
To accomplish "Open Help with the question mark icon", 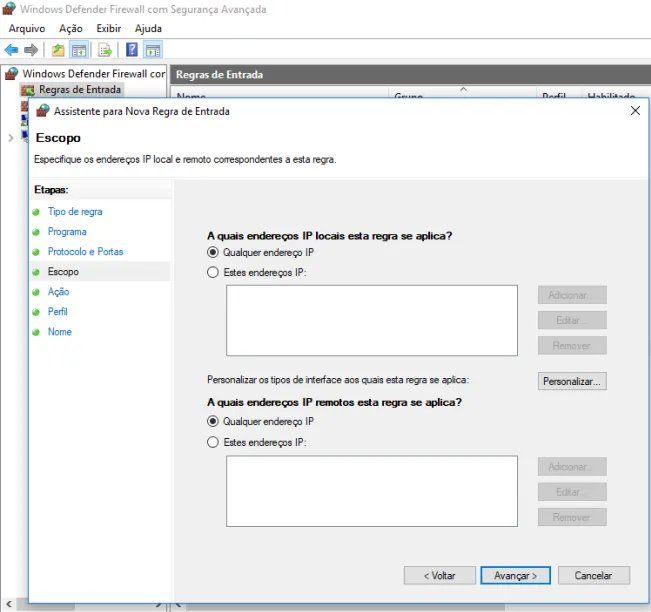I will (x=132, y=50).
